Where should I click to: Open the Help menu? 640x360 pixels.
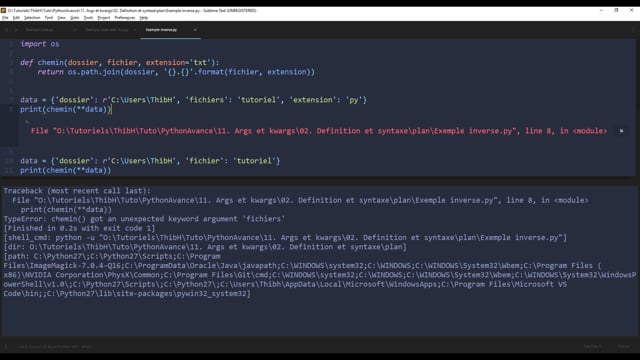click(x=144, y=18)
